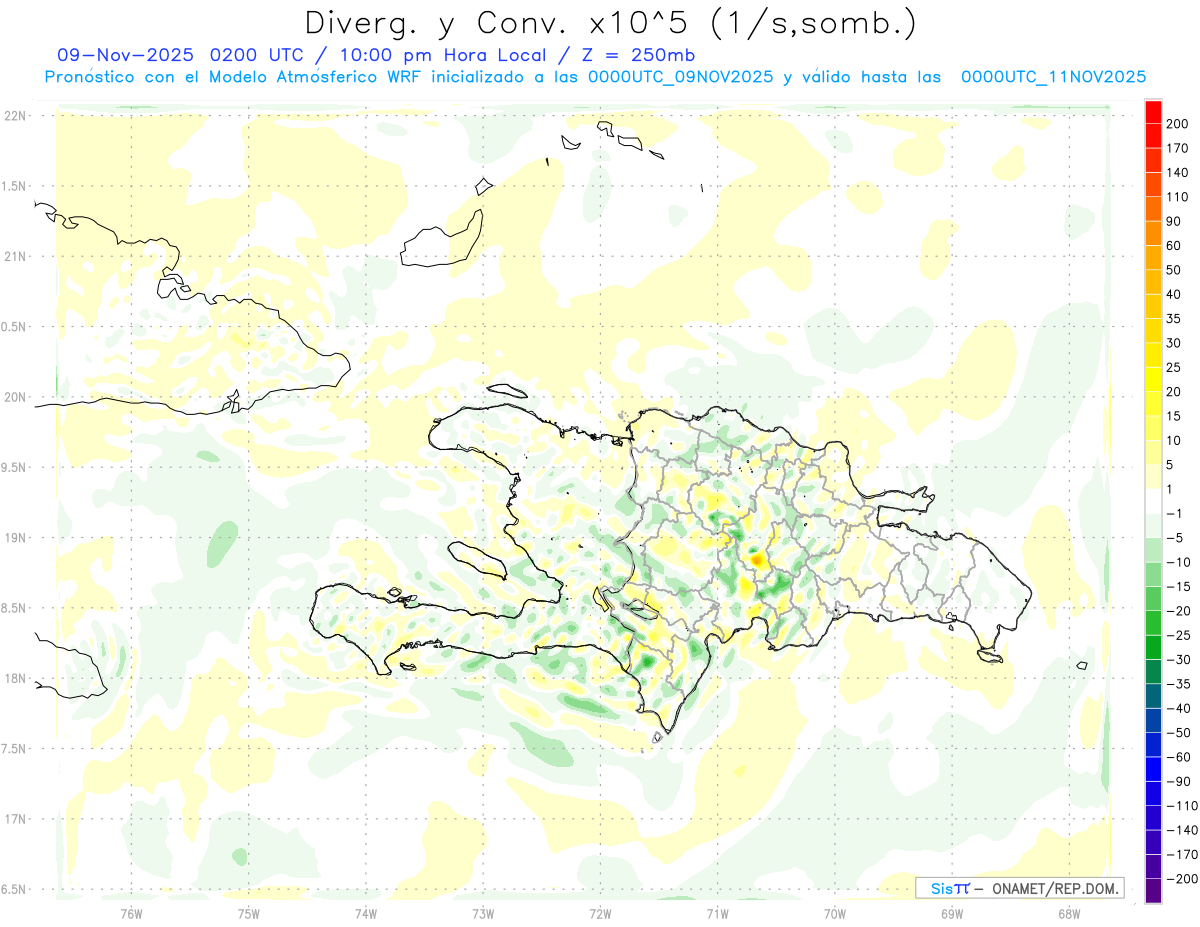Viewport: 1200px width, 927px height.
Task: Click the '6.5N' latitude label
Action: tap(14, 889)
